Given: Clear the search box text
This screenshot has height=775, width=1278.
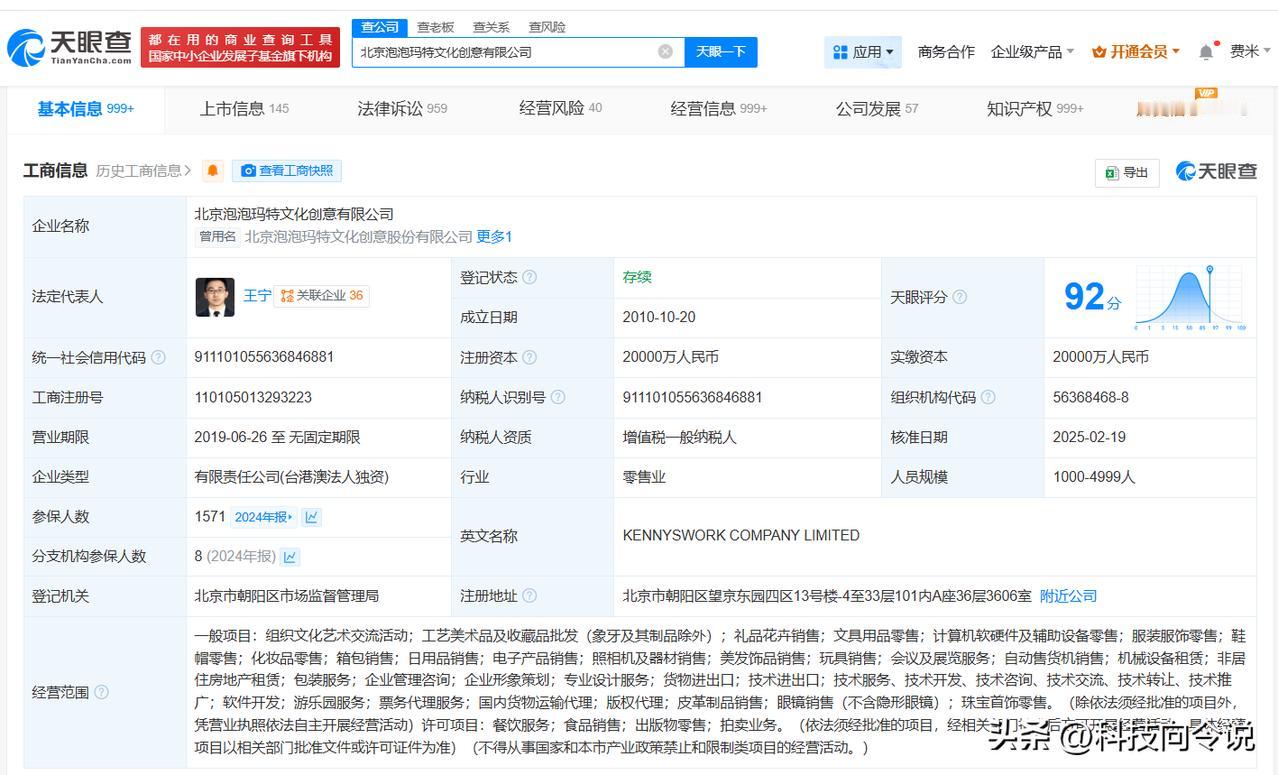Looking at the screenshot, I should pyautogui.click(x=665, y=51).
